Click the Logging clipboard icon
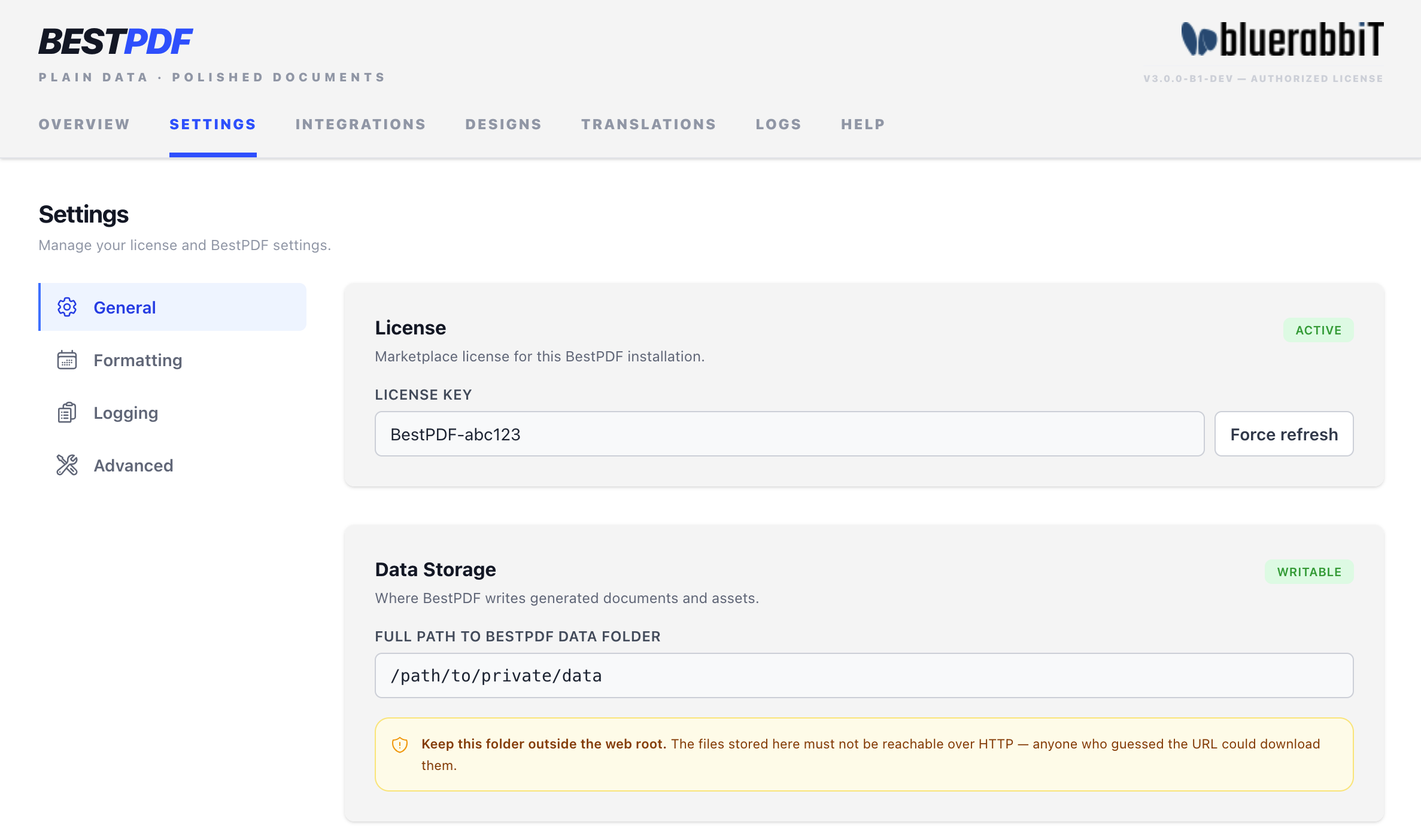Image resolution: width=1421 pixels, height=840 pixels. pos(67,412)
